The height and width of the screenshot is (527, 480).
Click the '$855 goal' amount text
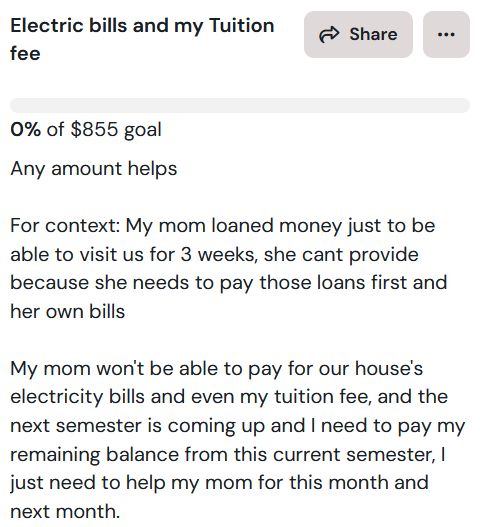click(x=116, y=130)
